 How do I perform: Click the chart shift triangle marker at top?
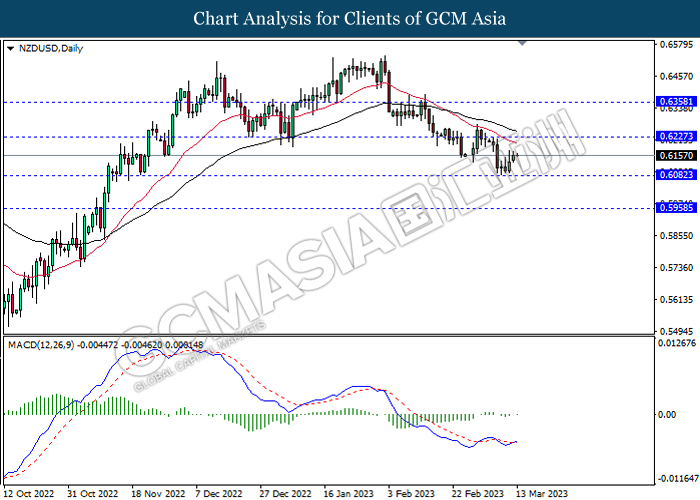pos(523,43)
